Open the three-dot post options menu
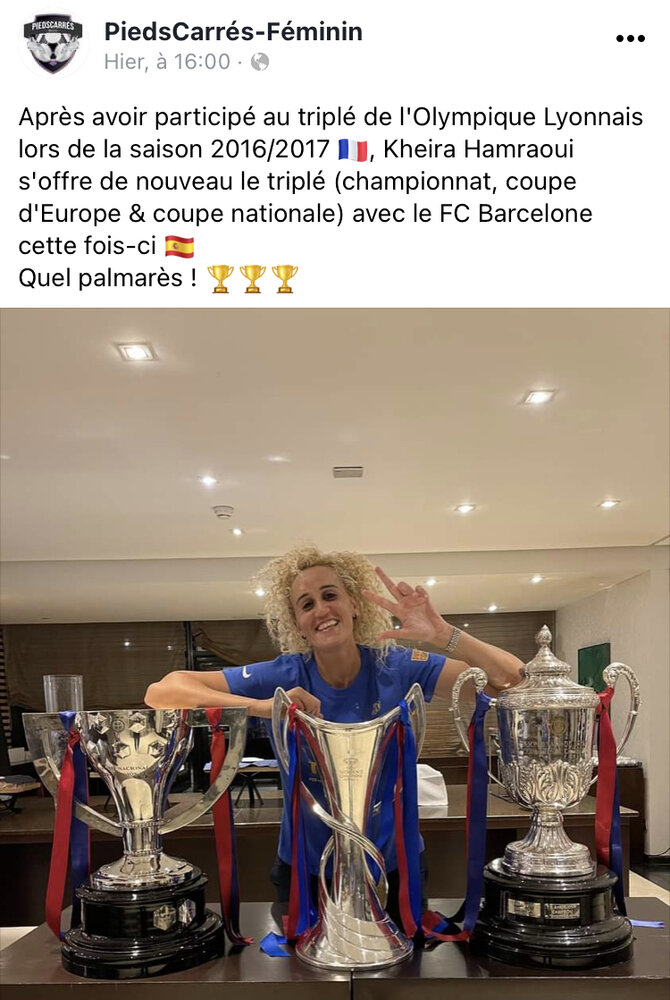The height and width of the screenshot is (1000, 670). coord(630,39)
